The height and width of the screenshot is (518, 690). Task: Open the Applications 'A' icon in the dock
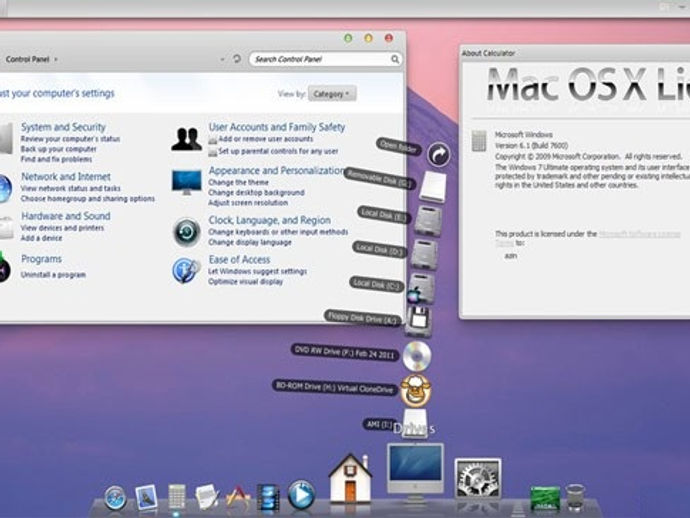[238, 498]
